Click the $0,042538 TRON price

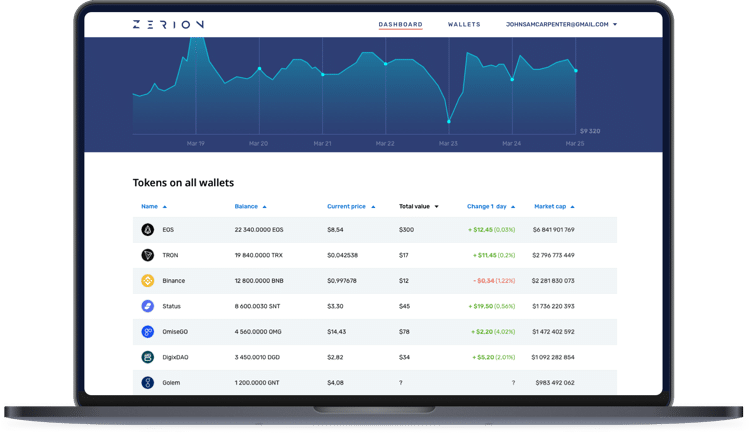point(342,255)
